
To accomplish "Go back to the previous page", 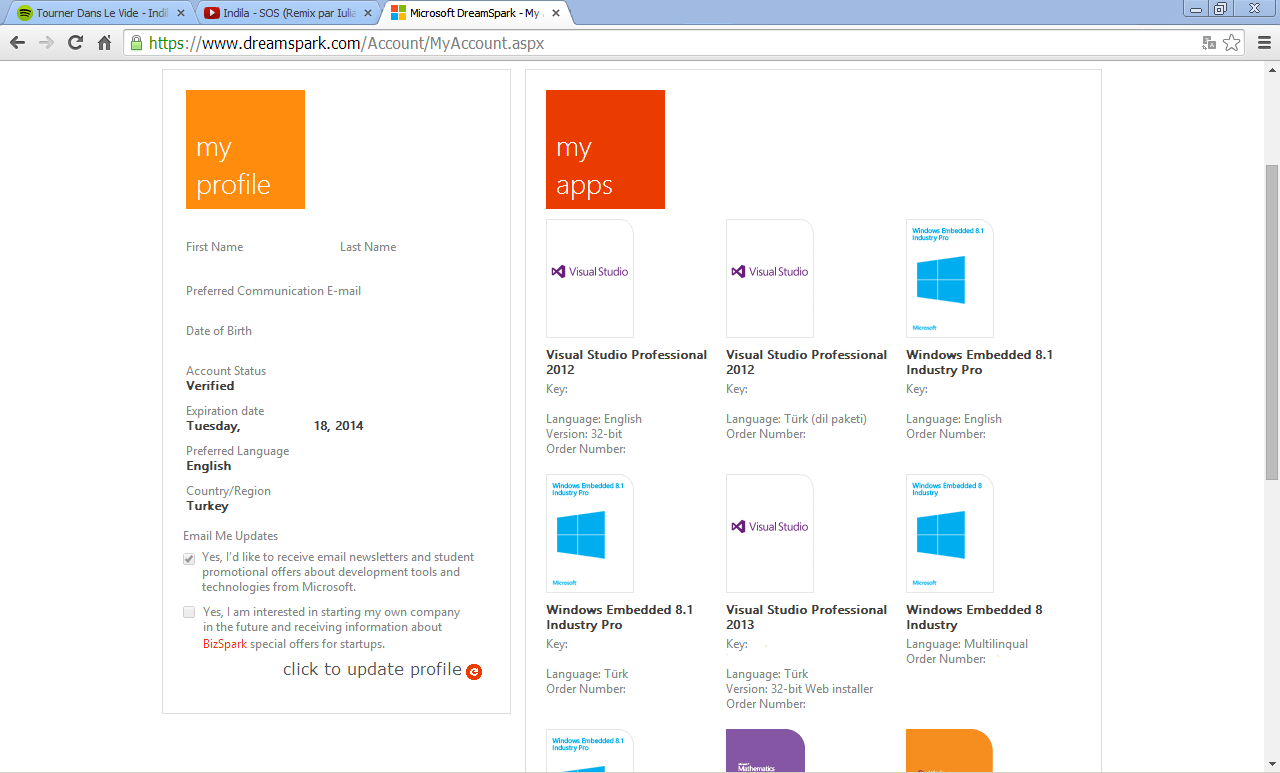I will click(17, 43).
